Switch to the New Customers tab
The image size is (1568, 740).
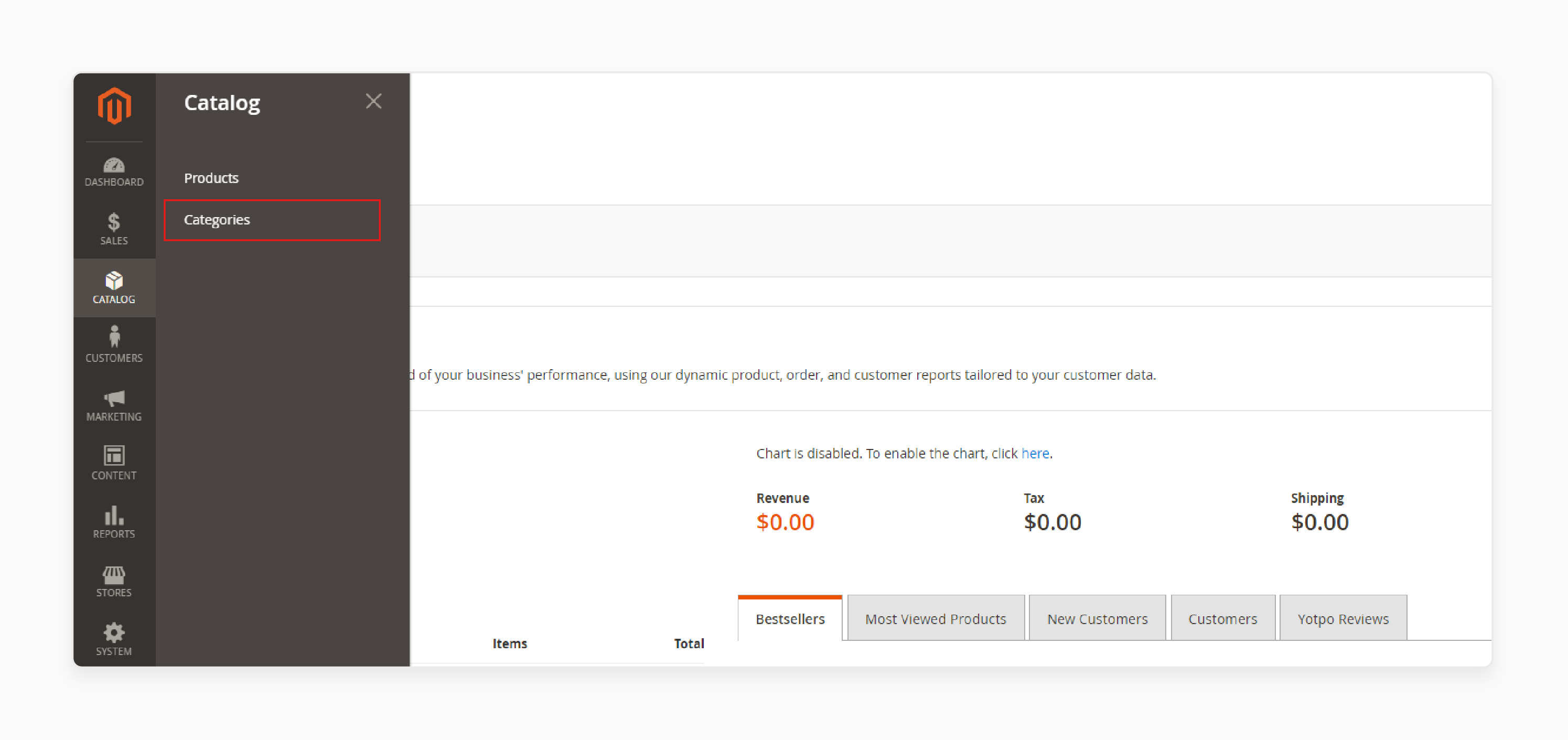1097,618
